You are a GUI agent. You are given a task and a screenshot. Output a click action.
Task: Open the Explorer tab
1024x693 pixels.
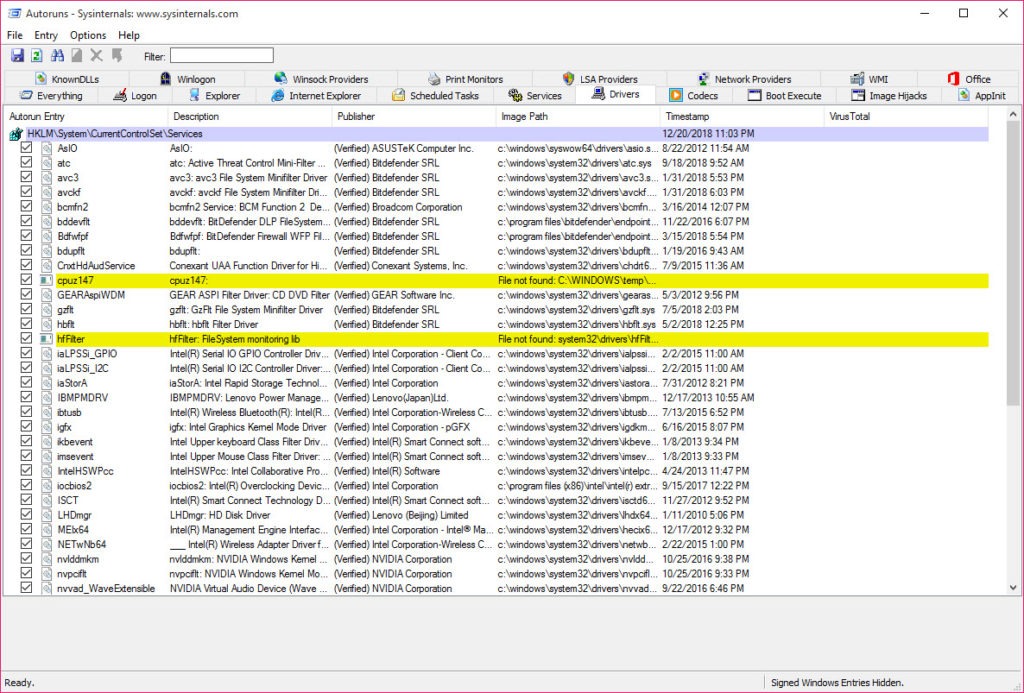[214, 95]
